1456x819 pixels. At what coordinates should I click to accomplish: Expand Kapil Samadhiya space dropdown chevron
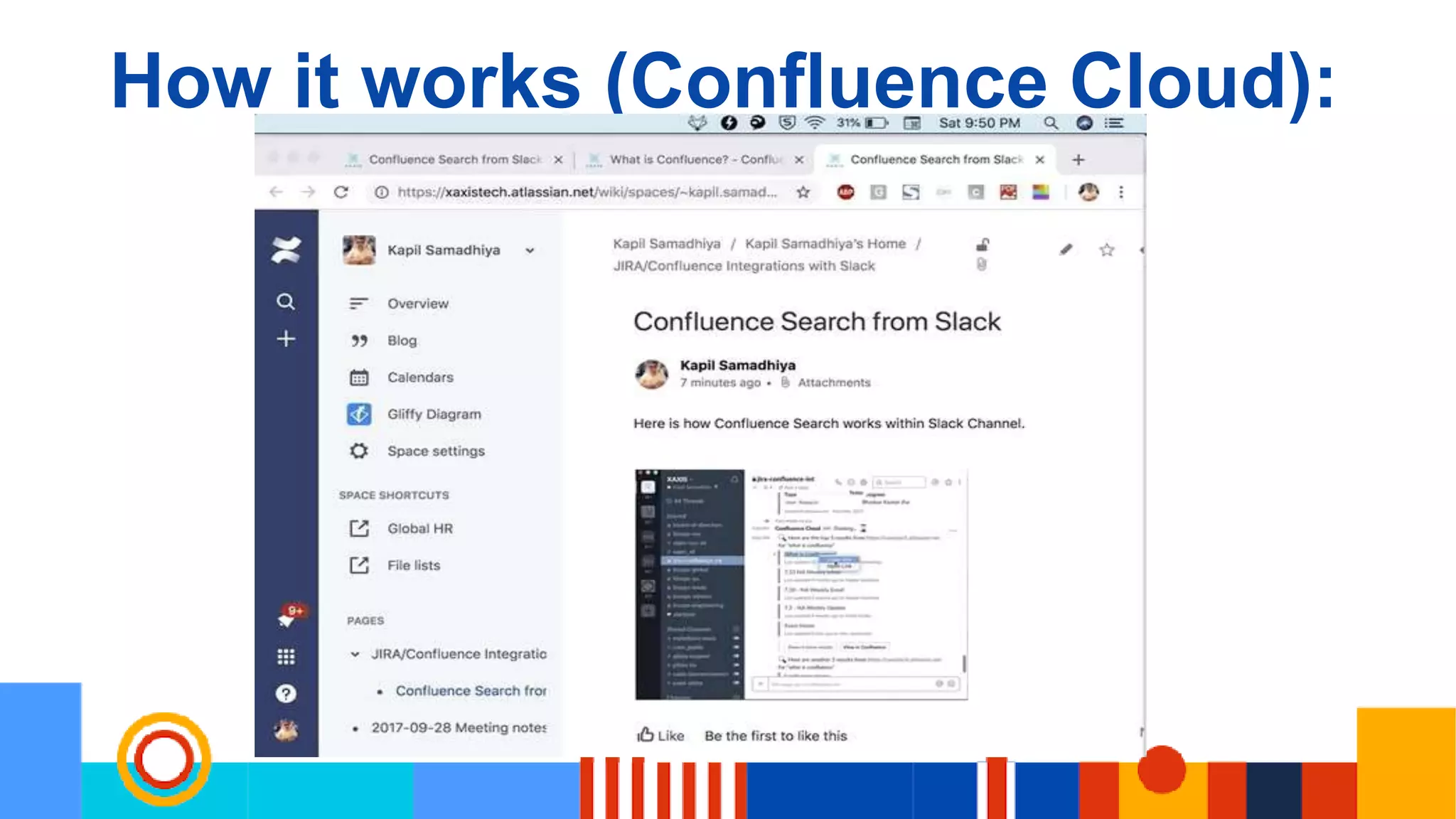coord(530,250)
